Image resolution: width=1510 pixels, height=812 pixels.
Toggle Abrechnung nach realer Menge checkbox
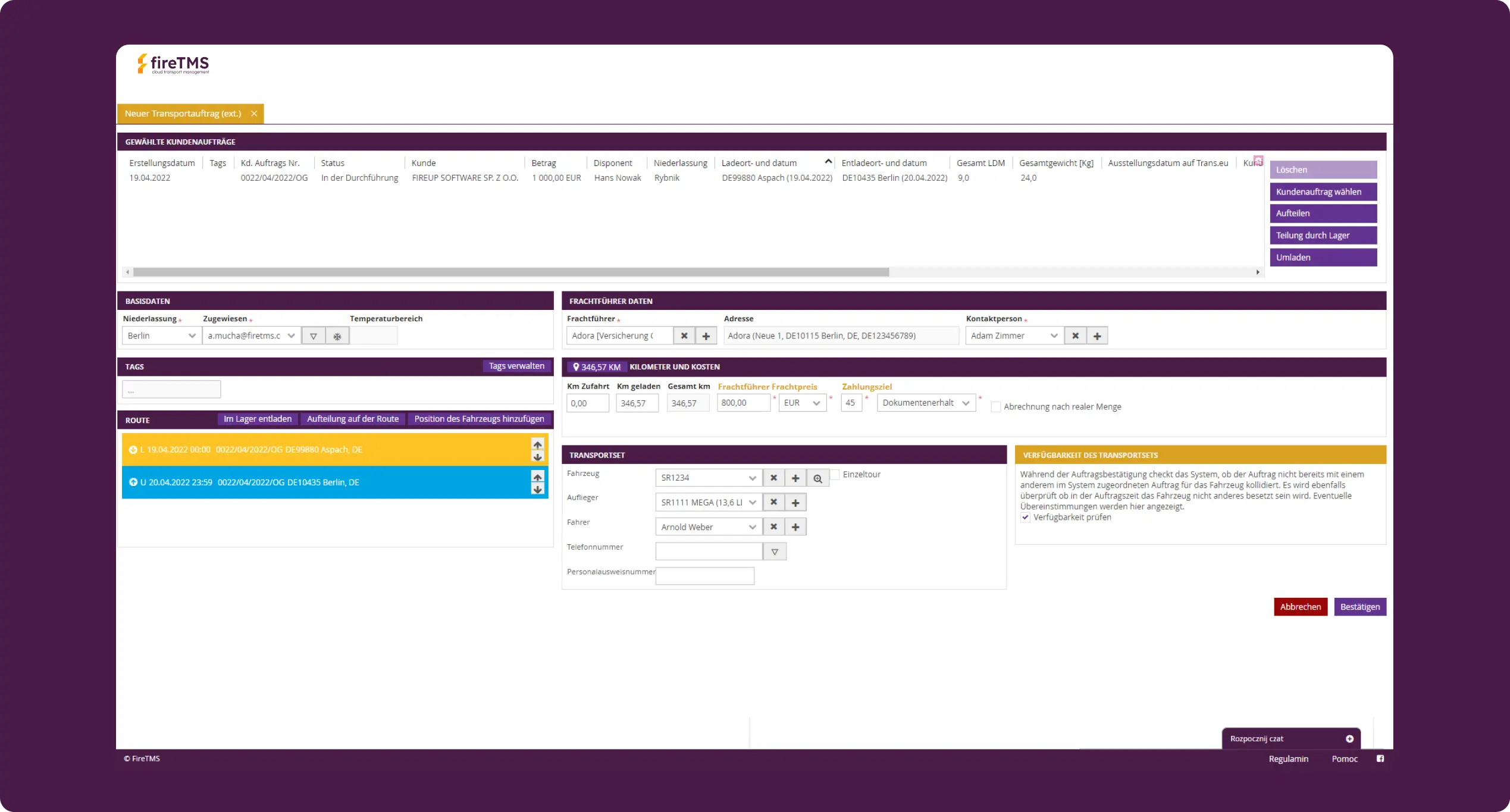(995, 407)
